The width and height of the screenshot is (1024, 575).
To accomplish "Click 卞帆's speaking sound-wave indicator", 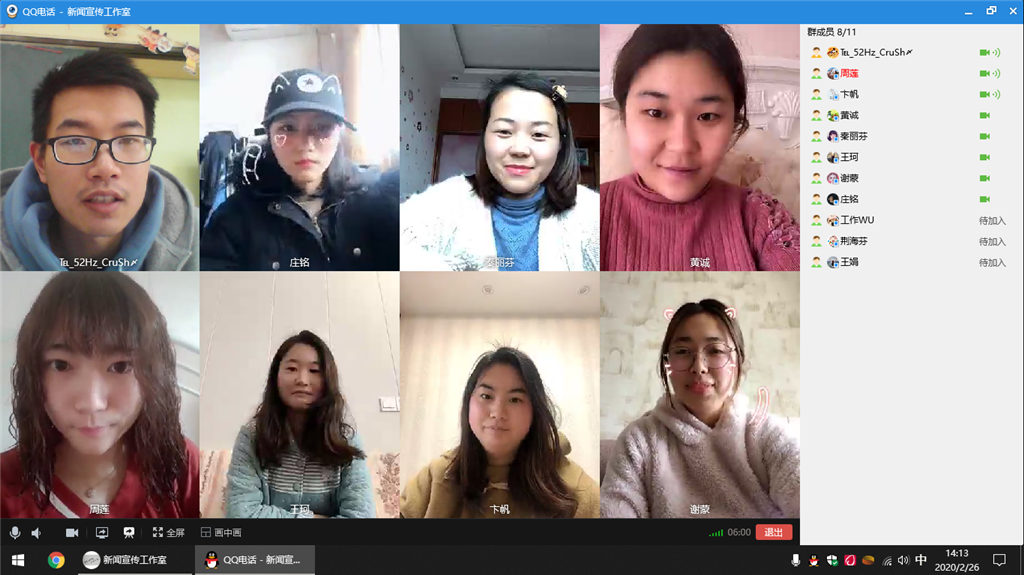I will [x=996, y=94].
